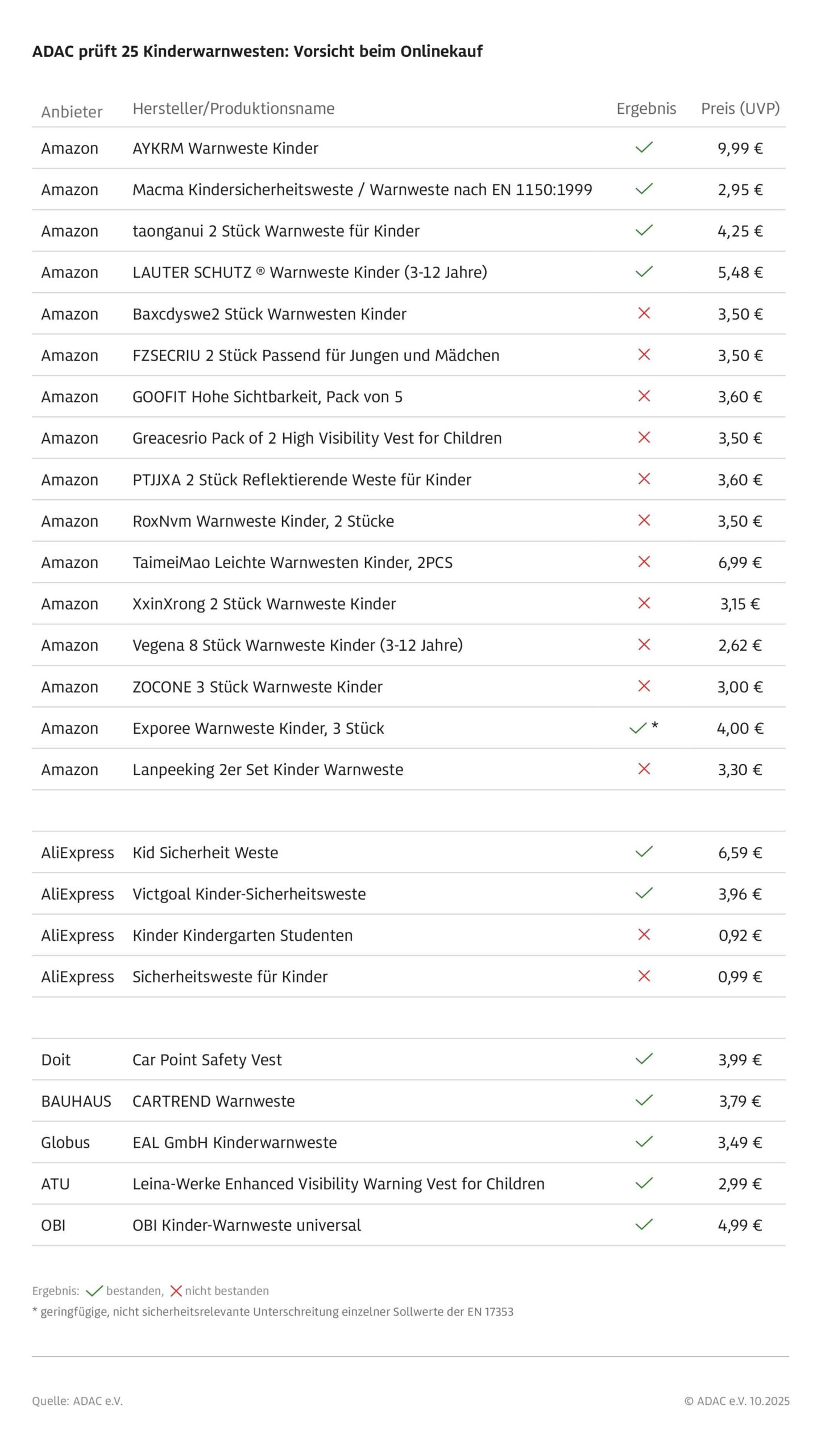
Task: Click the Anbieter column header
Action: 72,112
